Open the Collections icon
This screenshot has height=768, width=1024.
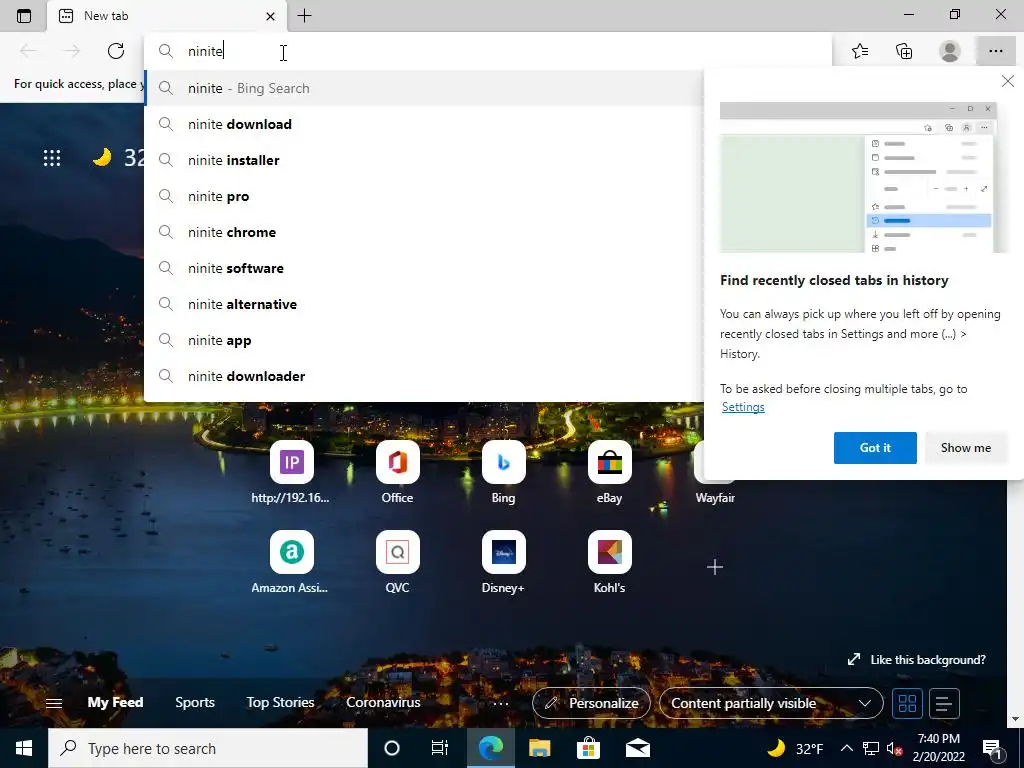click(904, 51)
